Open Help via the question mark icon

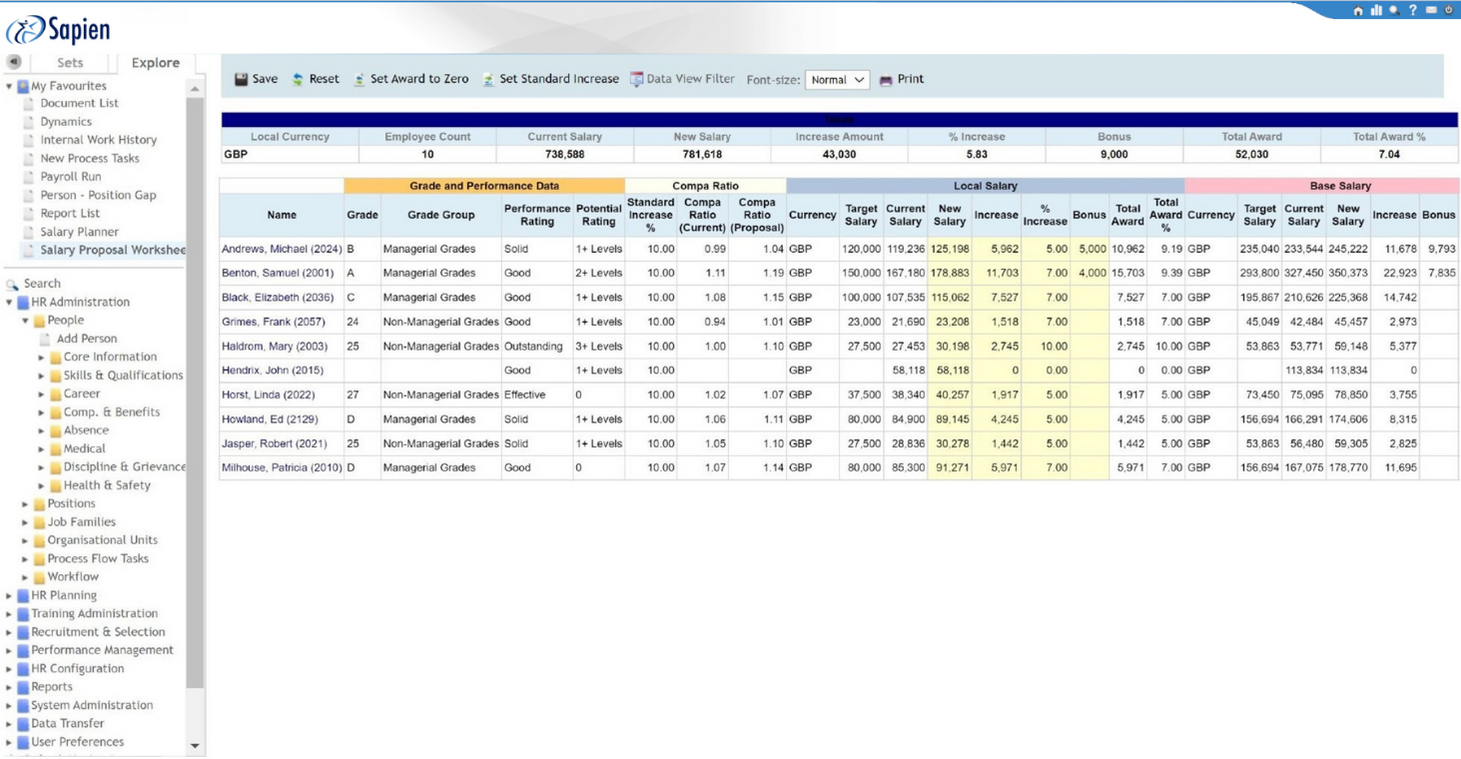pyautogui.click(x=1413, y=11)
